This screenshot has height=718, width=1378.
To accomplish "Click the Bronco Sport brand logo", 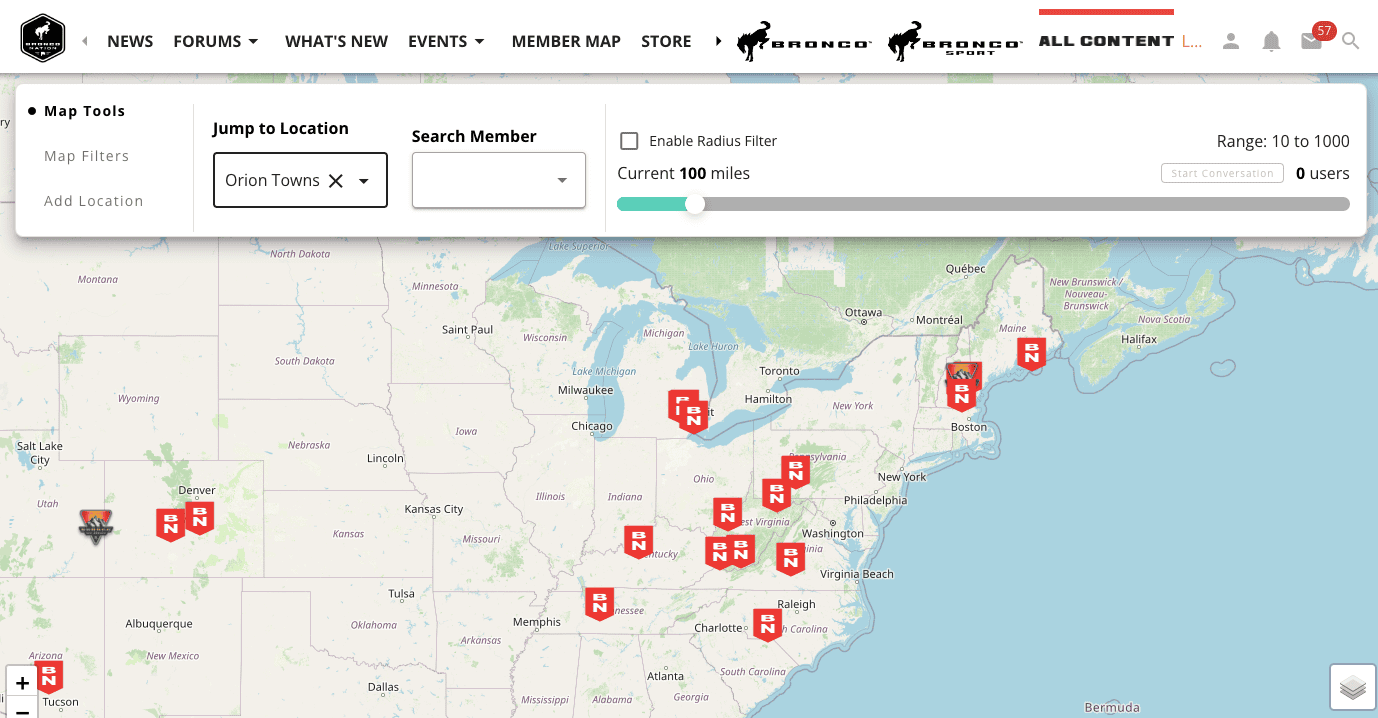I will pos(955,41).
